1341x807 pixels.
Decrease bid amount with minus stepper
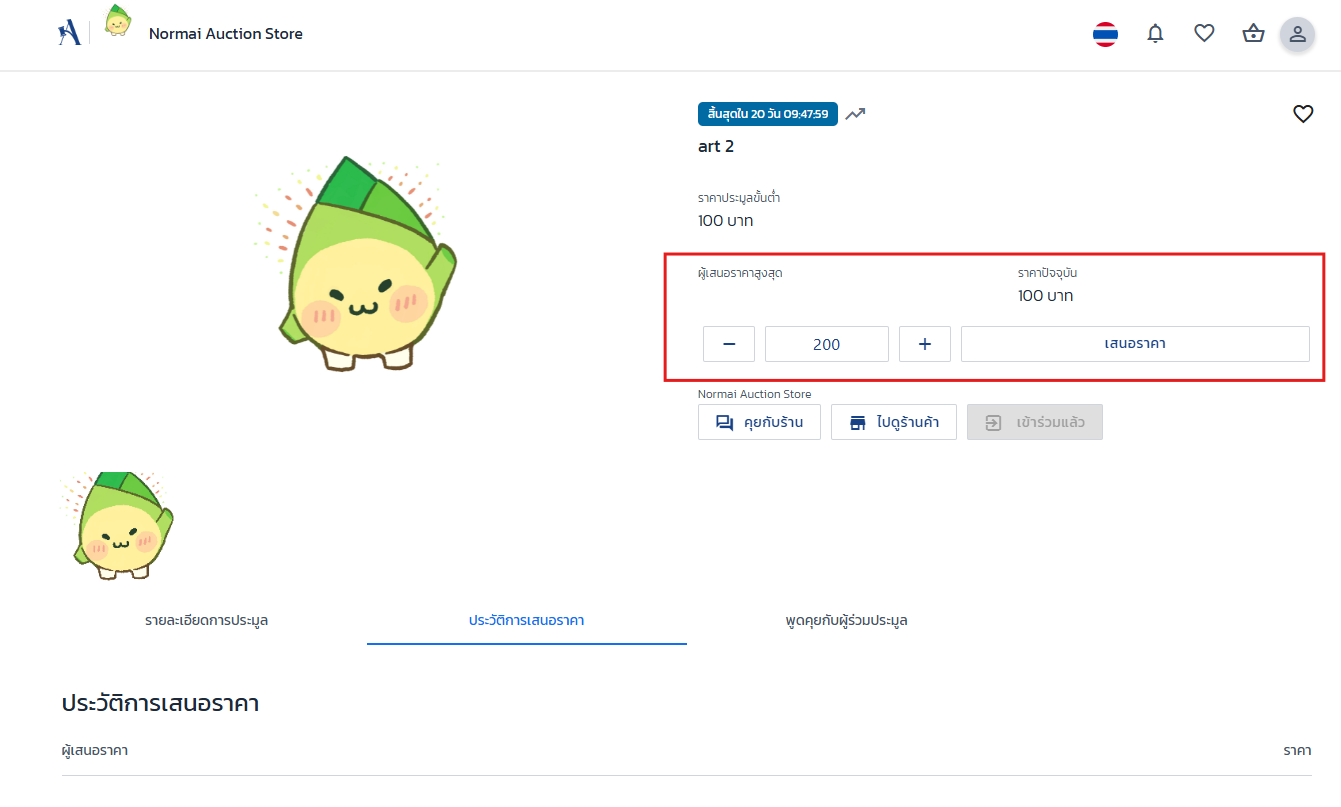pyautogui.click(x=728, y=343)
